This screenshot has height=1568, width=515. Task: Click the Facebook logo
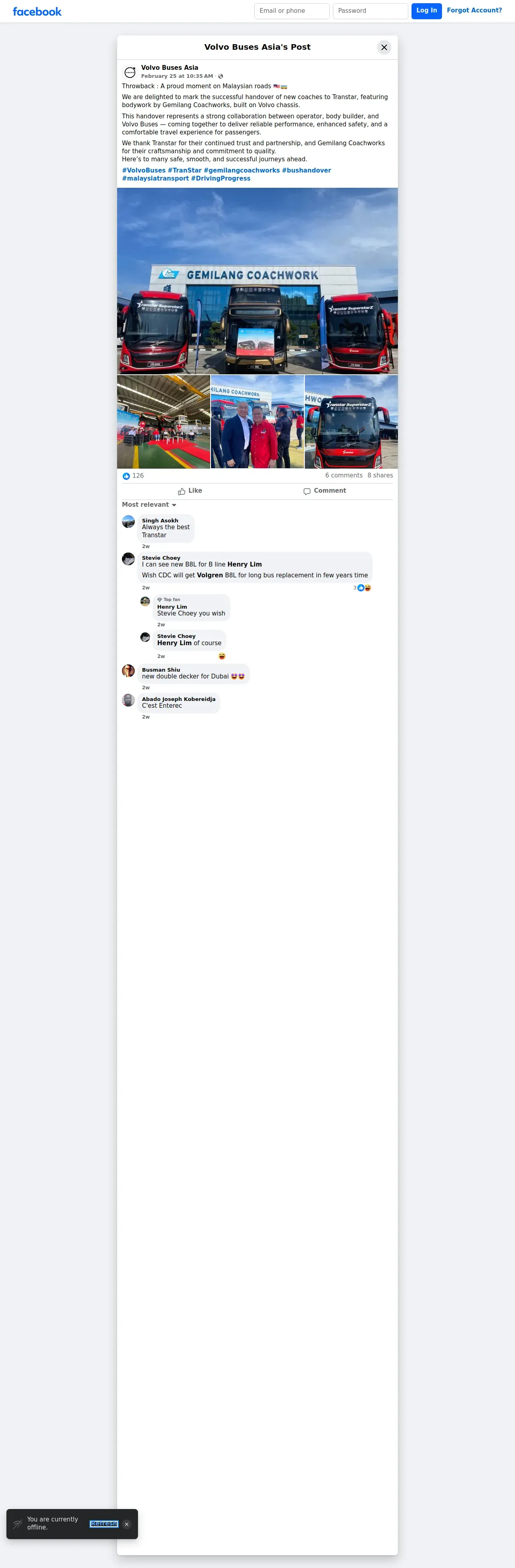(x=37, y=12)
